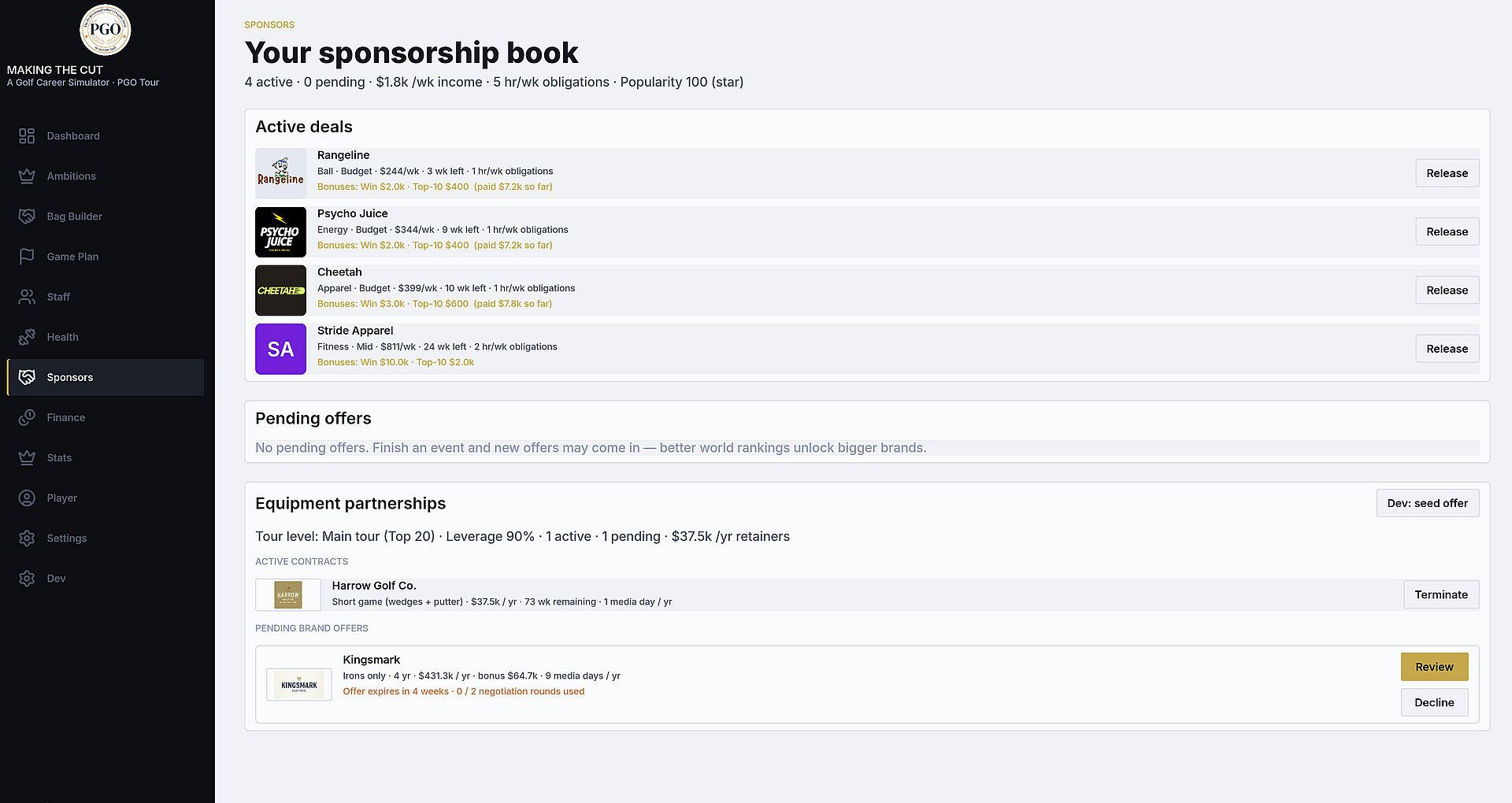The width and height of the screenshot is (1512, 803).
Task: Click the Game Plan flag icon
Action: (x=27, y=257)
